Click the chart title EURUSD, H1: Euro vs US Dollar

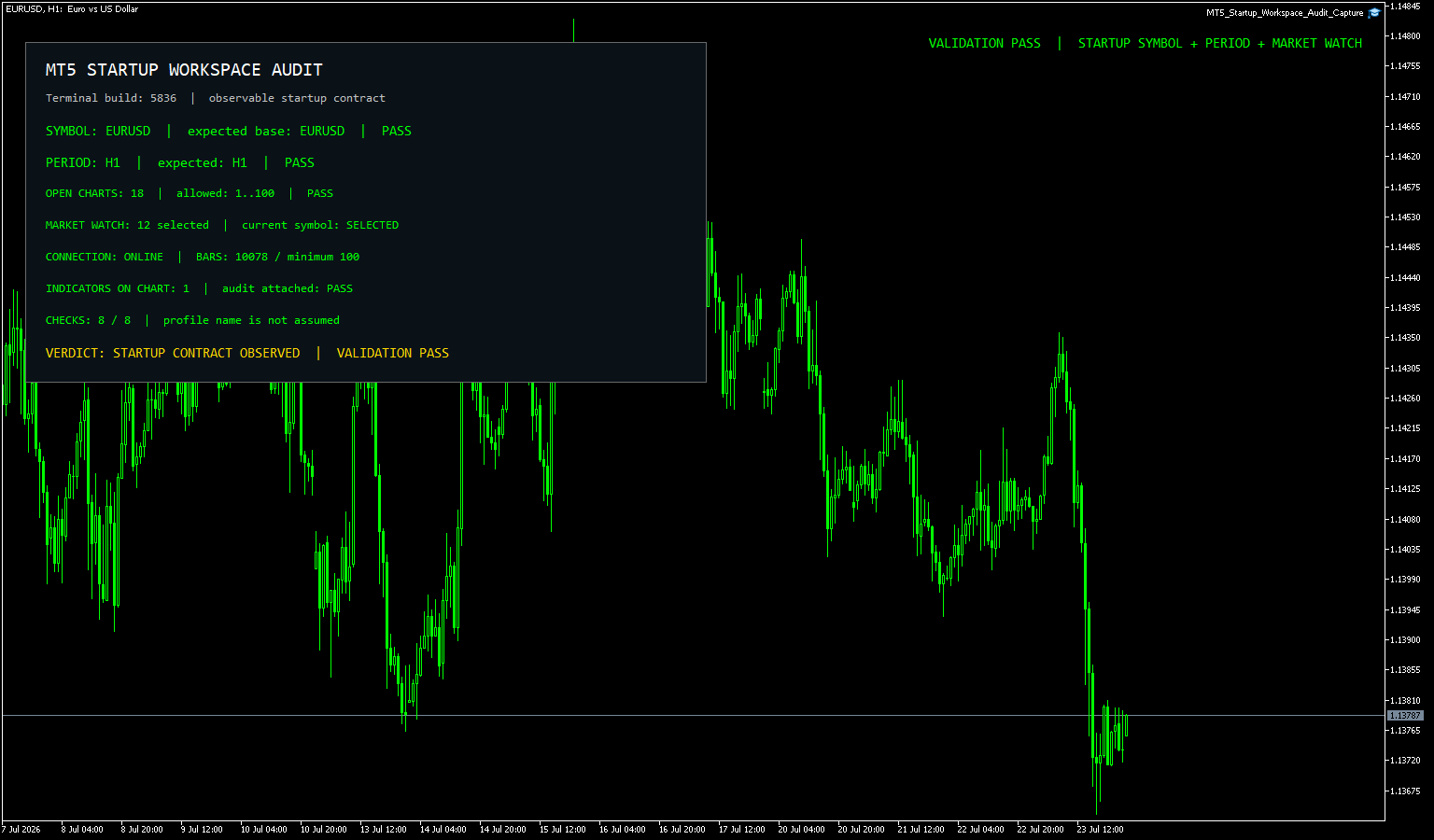pos(71,9)
